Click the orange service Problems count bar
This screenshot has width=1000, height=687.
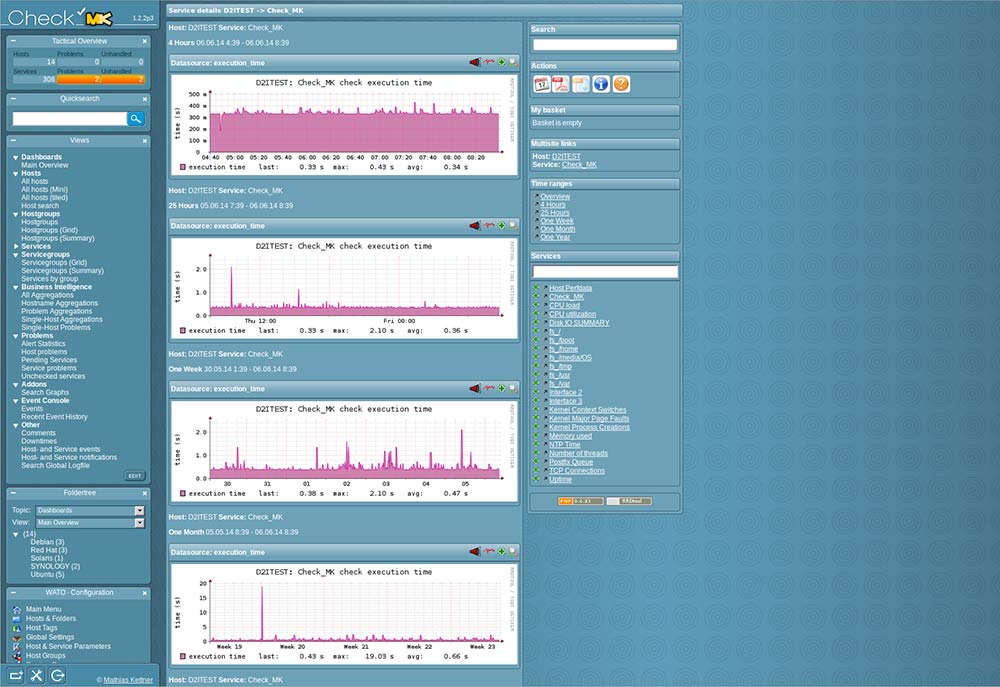[79, 80]
